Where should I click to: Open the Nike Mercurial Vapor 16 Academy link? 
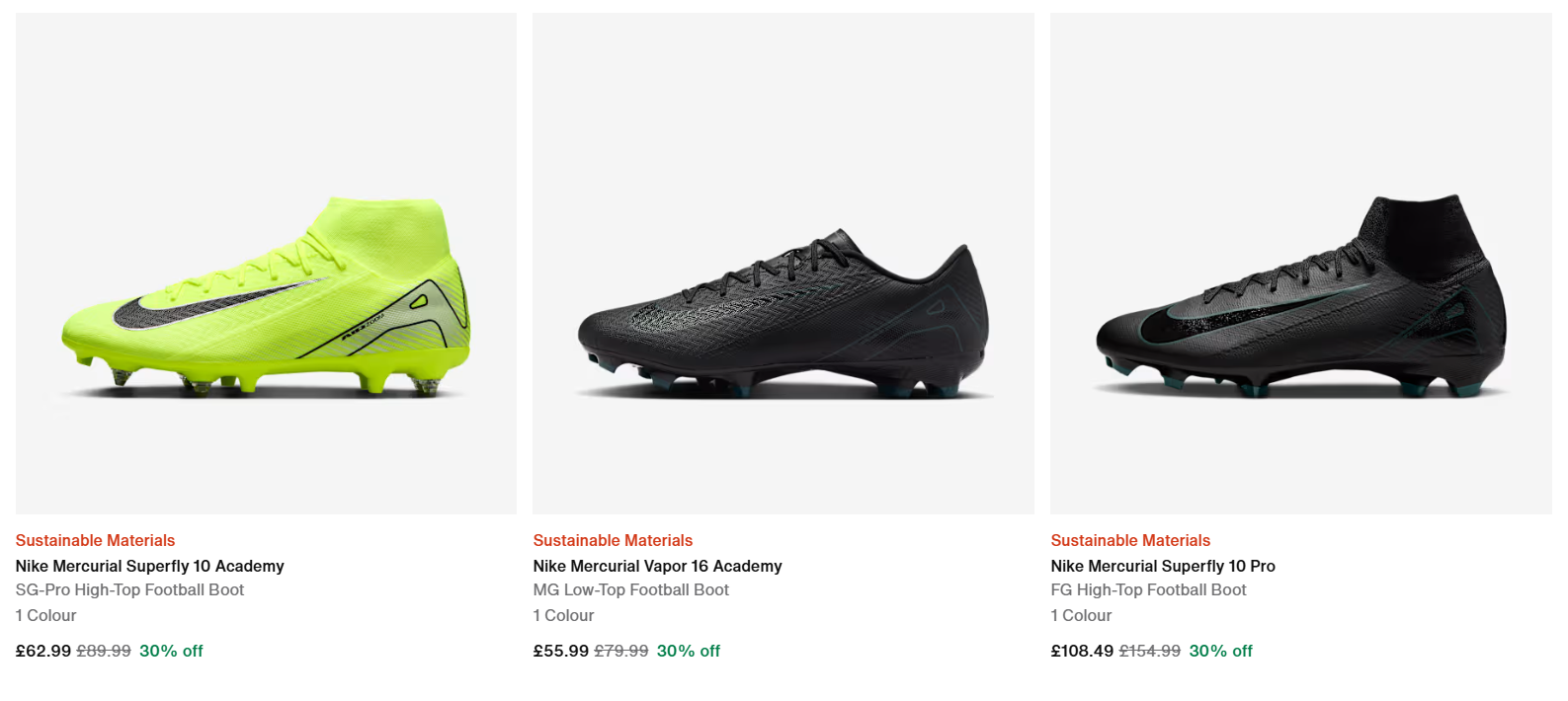pos(657,566)
